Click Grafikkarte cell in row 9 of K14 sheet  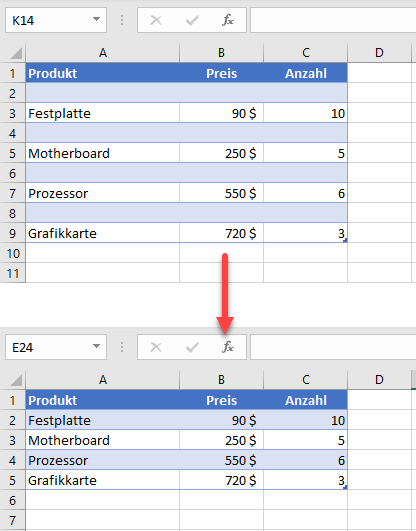(x=103, y=233)
